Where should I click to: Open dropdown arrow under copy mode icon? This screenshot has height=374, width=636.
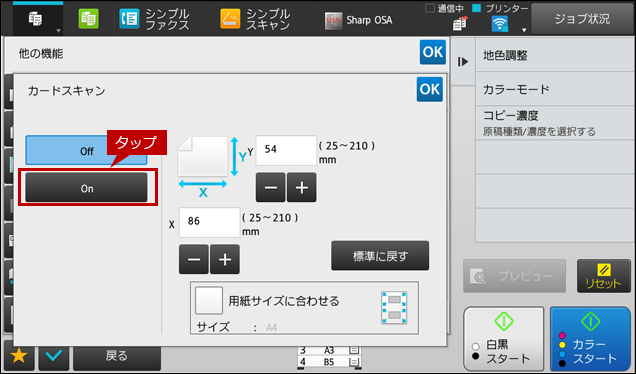tap(58, 31)
